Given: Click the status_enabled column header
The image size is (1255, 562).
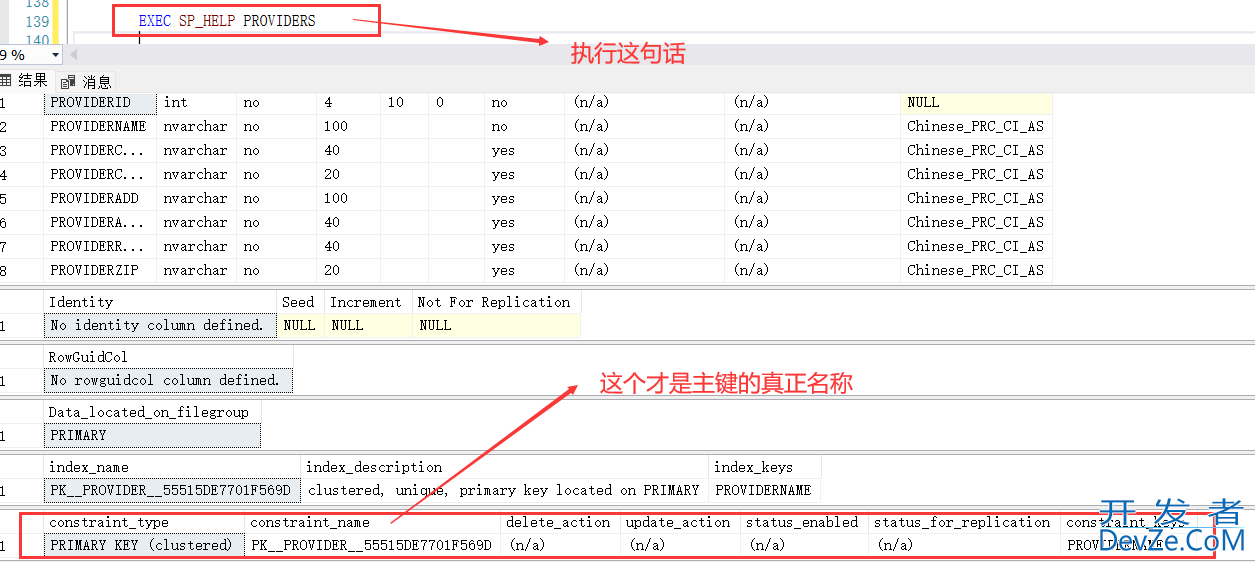Looking at the screenshot, I should (804, 522).
